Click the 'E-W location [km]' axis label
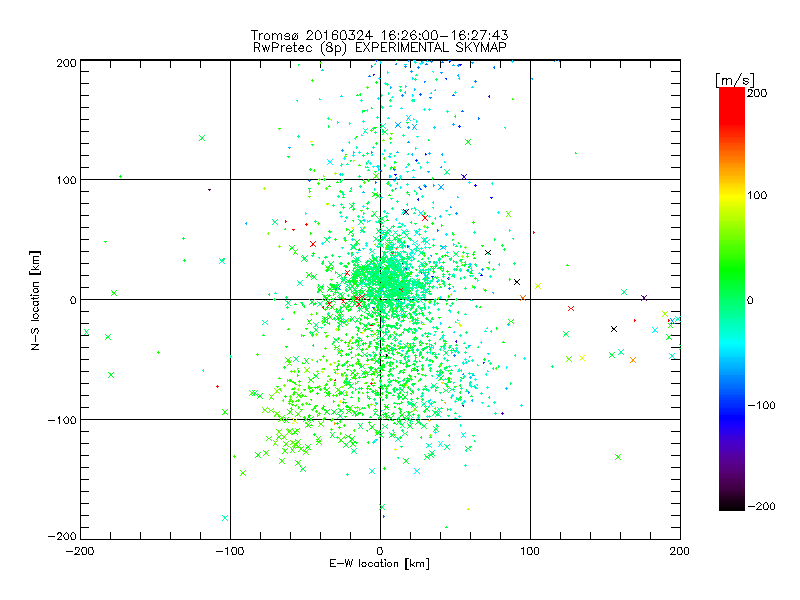 [379, 564]
